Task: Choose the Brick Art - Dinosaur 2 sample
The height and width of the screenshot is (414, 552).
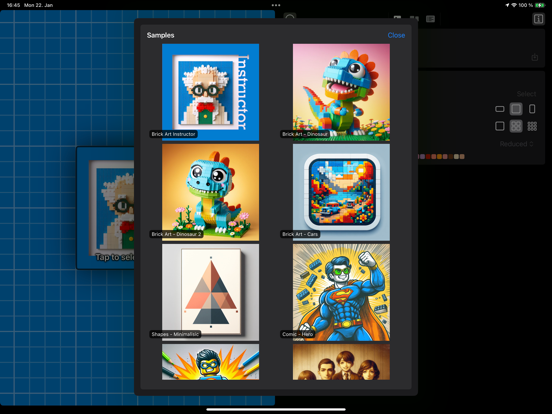Action: pos(211,192)
